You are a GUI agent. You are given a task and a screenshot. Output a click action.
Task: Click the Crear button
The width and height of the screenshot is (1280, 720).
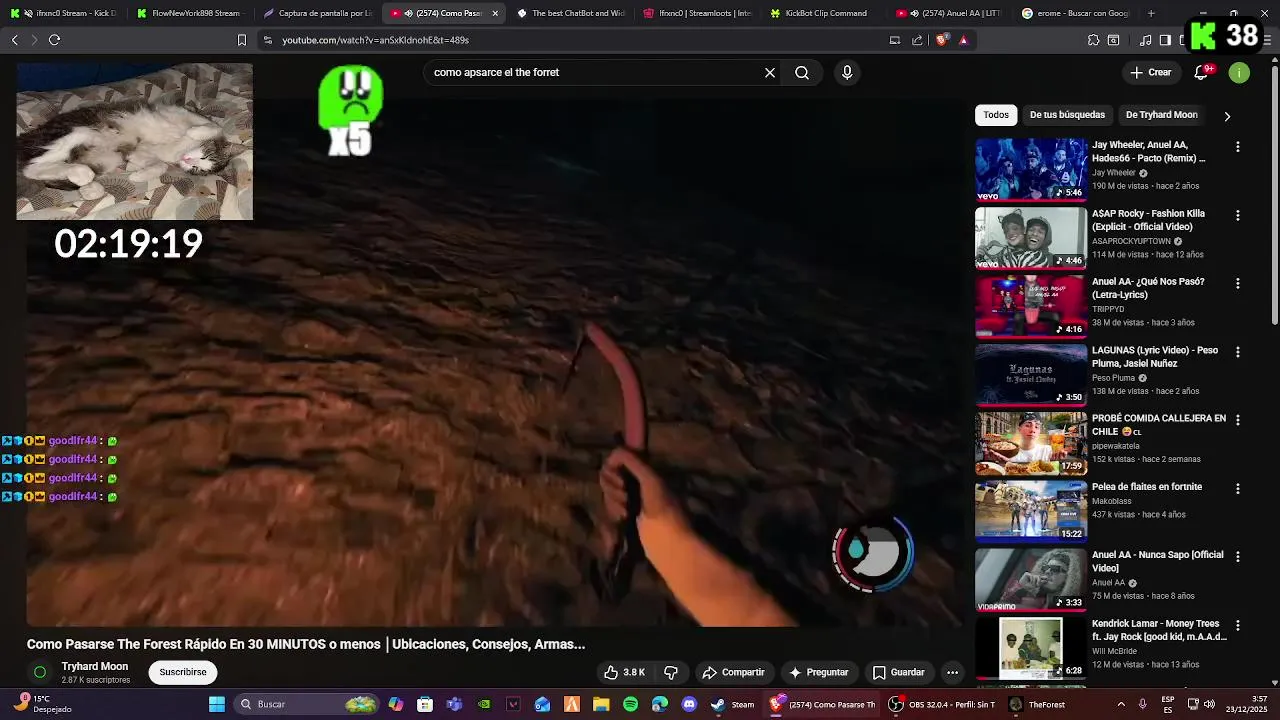coord(1151,72)
